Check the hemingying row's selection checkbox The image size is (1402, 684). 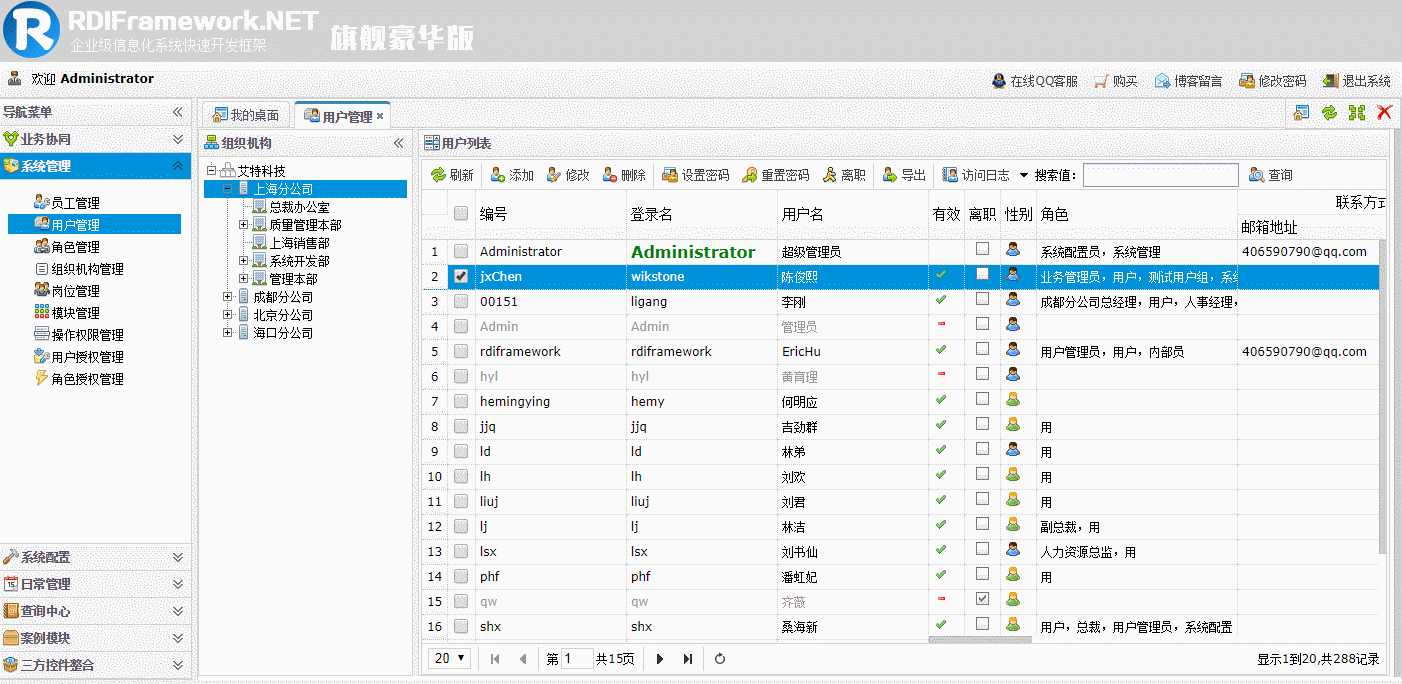click(x=461, y=401)
